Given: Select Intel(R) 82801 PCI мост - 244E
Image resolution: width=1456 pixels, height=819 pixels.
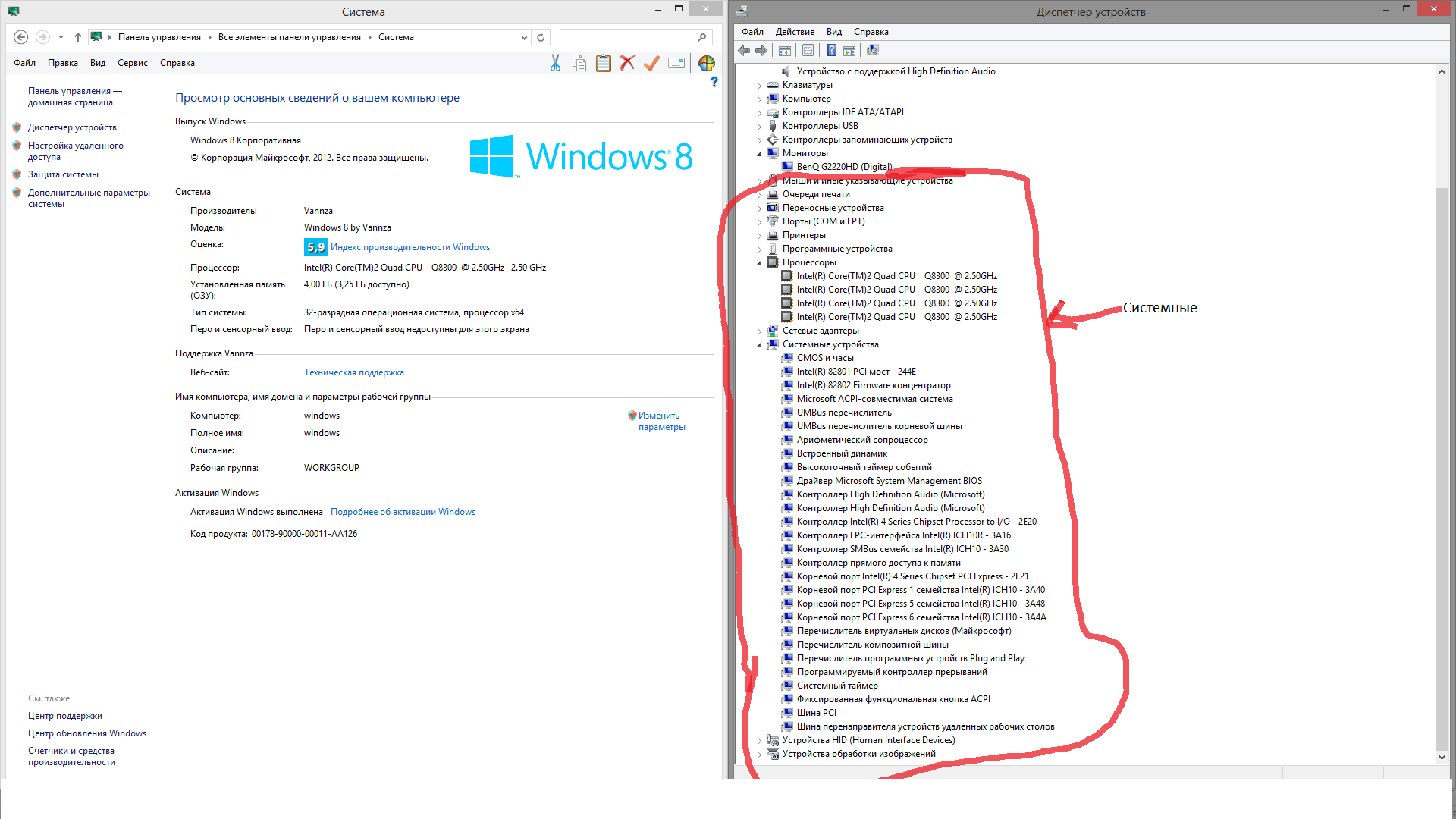Looking at the screenshot, I should tap(856, 372).
